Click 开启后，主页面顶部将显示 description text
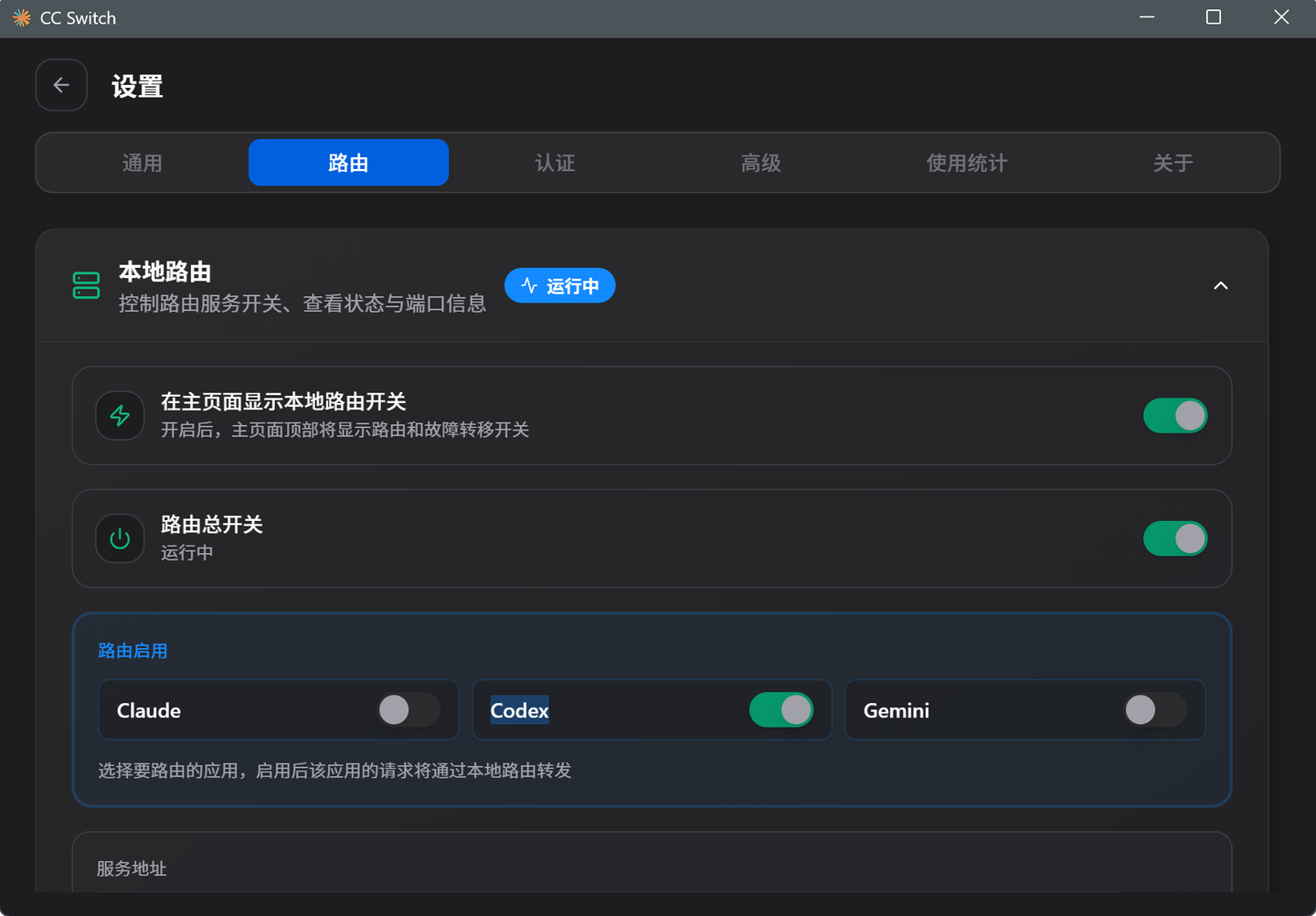 click(345, 430)
